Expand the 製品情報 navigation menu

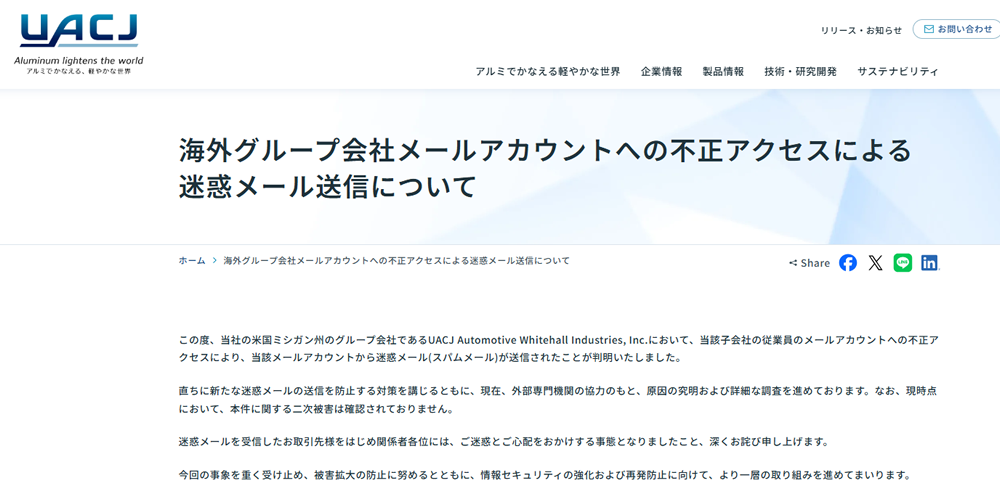point(723,72)
